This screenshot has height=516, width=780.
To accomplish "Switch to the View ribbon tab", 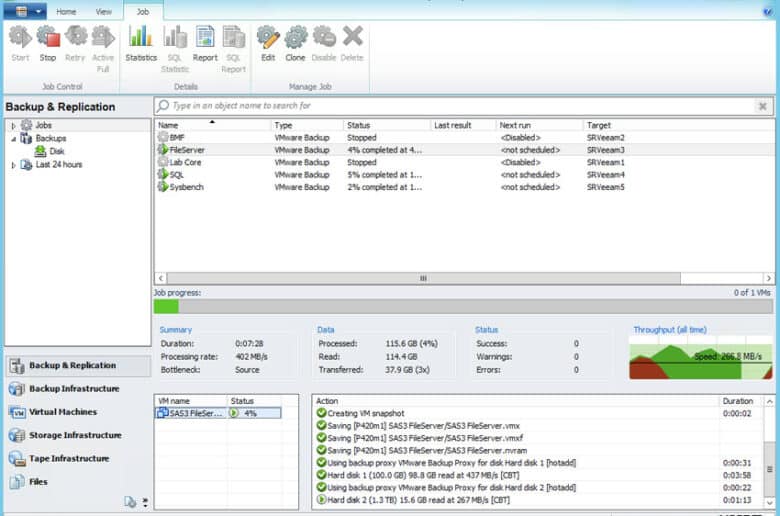I will [103, 11].
